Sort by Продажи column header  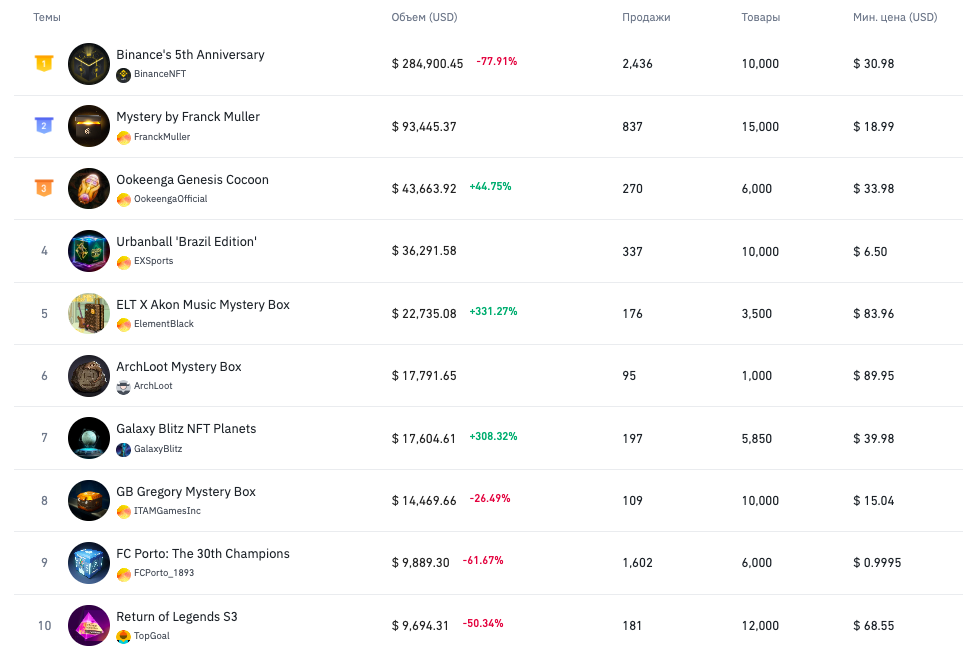(646, 17)
